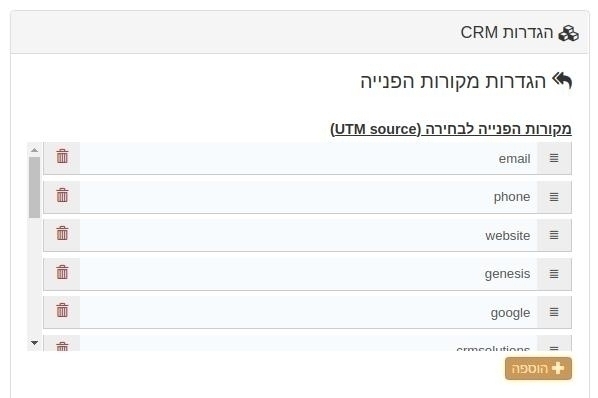The width and height of the screenshot is (598, 398).
Task: Click the הוספה add button
Action: pyautogui.click(x=538, y=369)
